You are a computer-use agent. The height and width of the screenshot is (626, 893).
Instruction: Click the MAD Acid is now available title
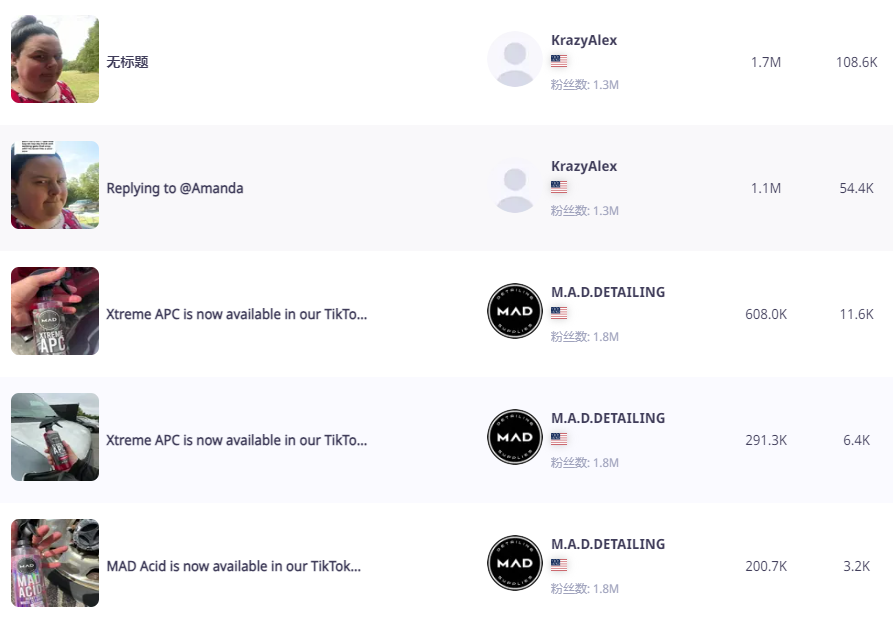(234, 566)
